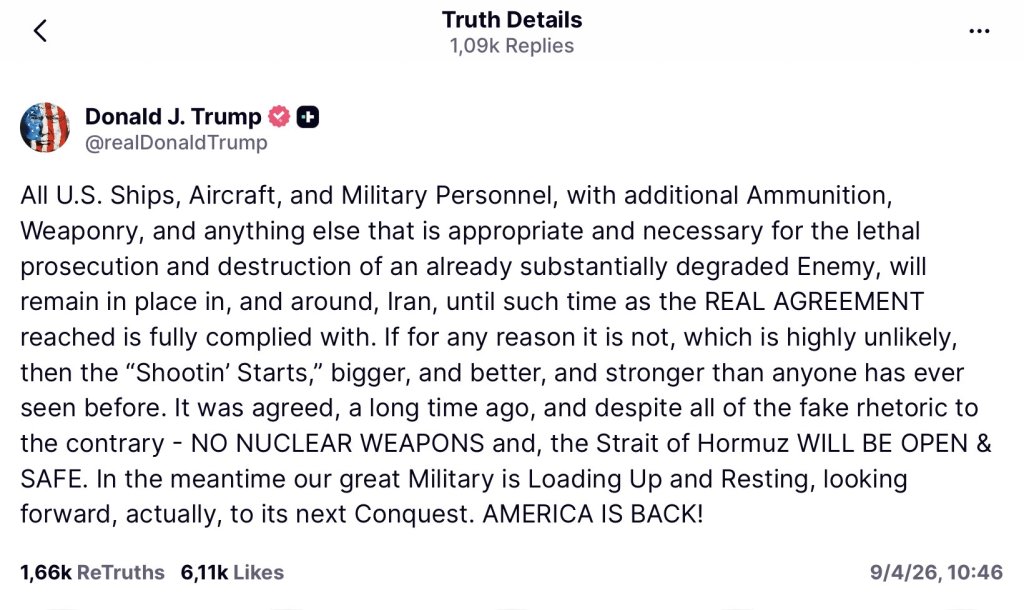Click Donald J. Trump's profile avatar
Image resolution: width=1024 pixels, height=610 pixels.
[x=45, y=128]
